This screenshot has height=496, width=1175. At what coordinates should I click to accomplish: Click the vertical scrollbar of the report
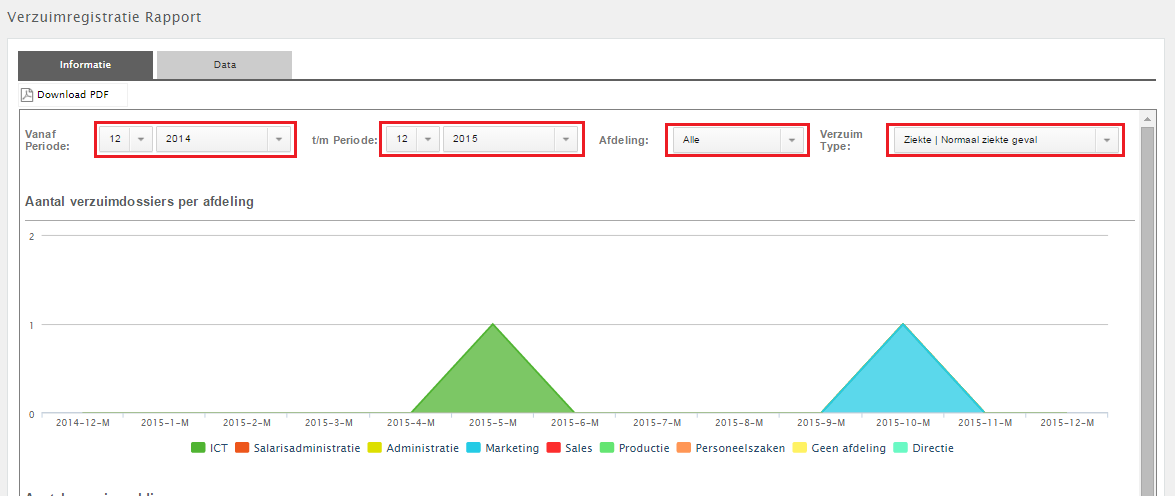pyautogui.click(x=1147, y=300)
